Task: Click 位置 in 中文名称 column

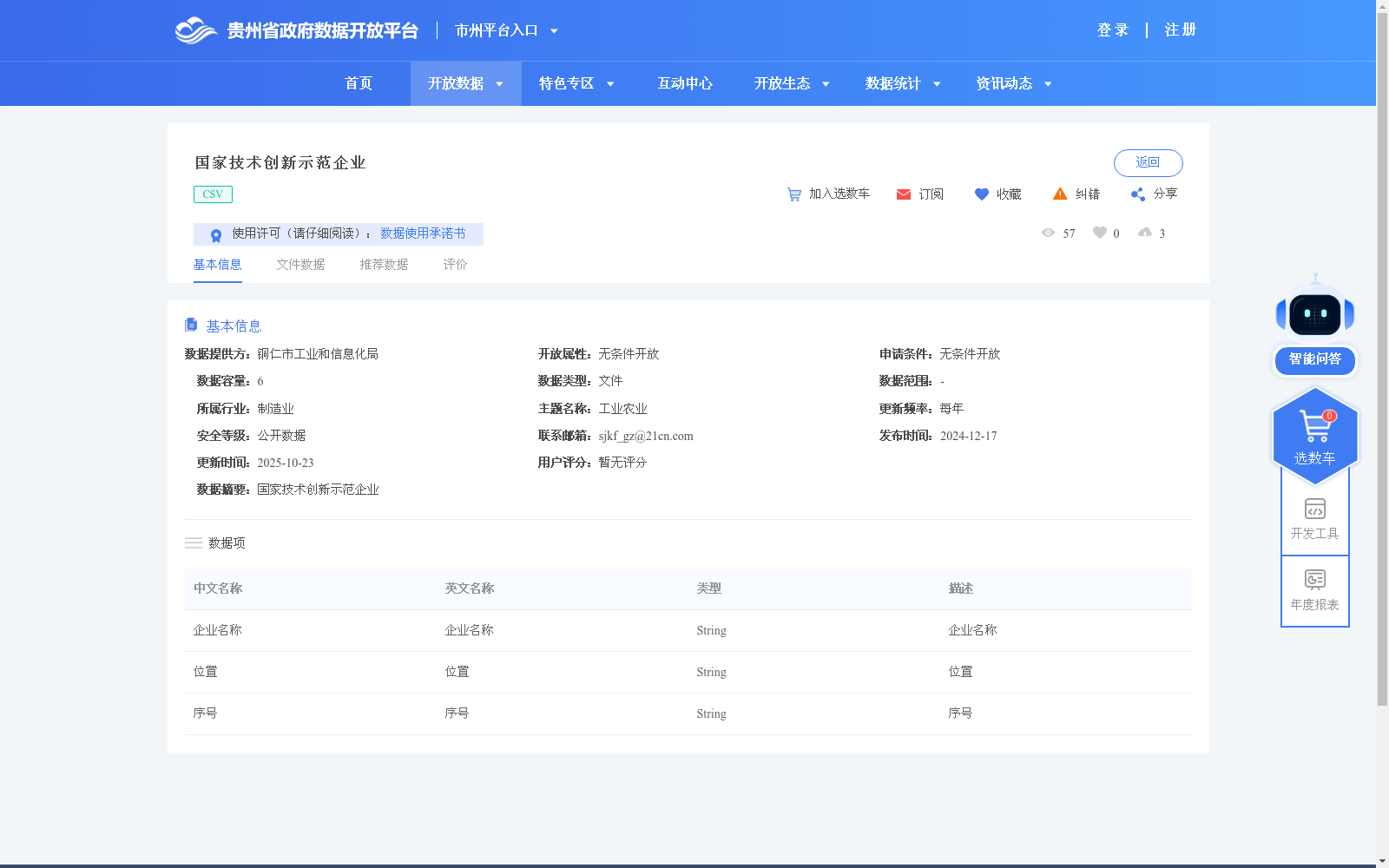Action: pyautogui.click(x=206, y=672)
